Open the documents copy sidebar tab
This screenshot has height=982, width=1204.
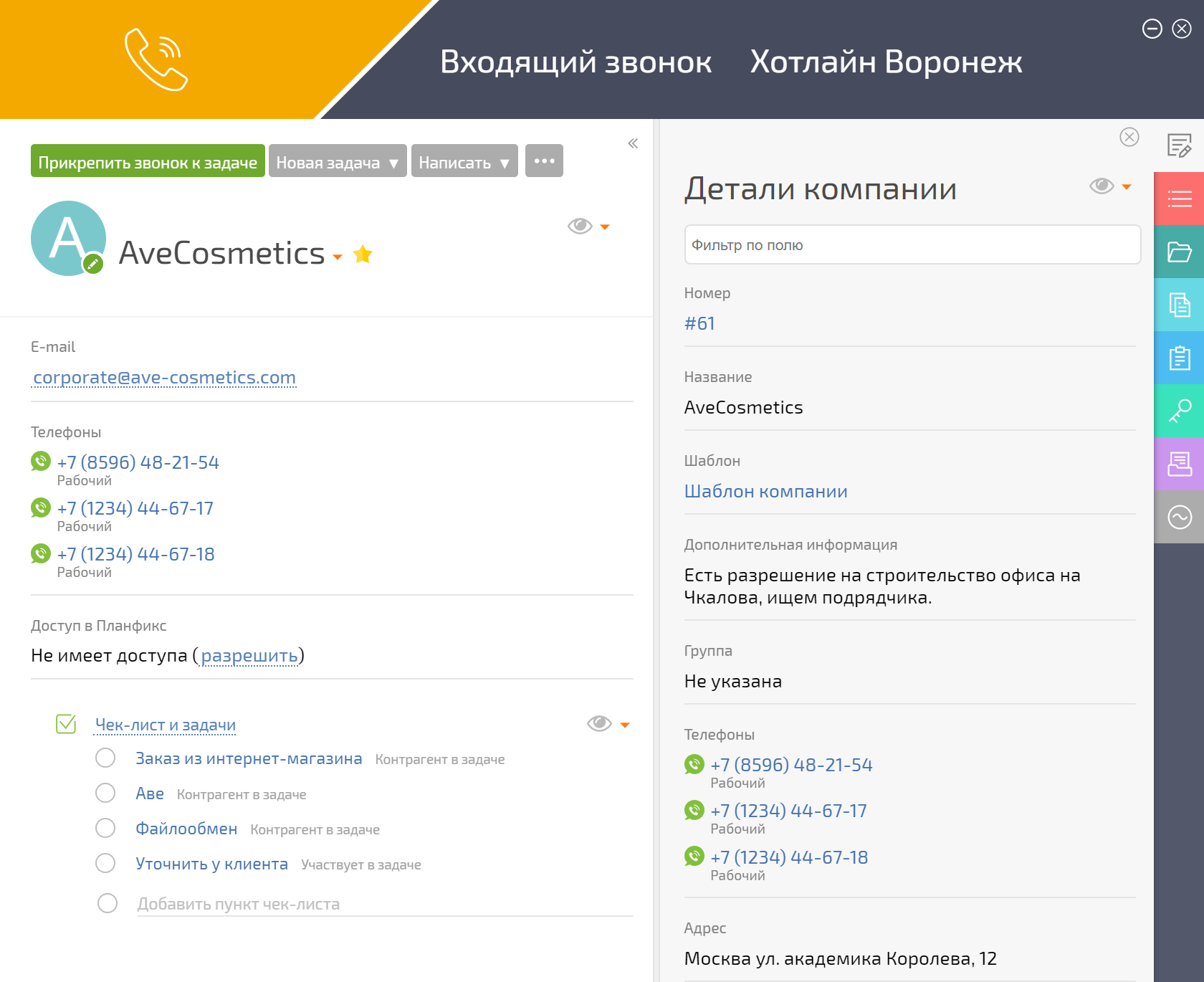pos(1179,305)
